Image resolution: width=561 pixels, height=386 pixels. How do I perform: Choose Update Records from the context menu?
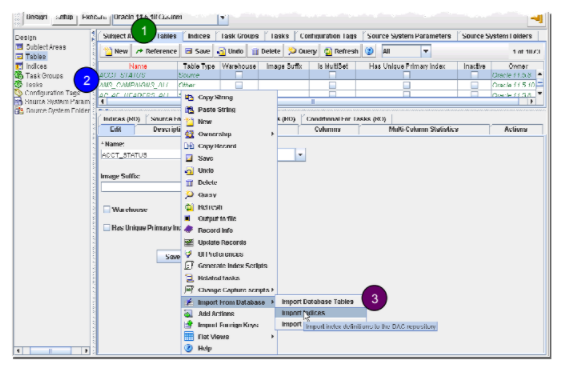point(229,243)
